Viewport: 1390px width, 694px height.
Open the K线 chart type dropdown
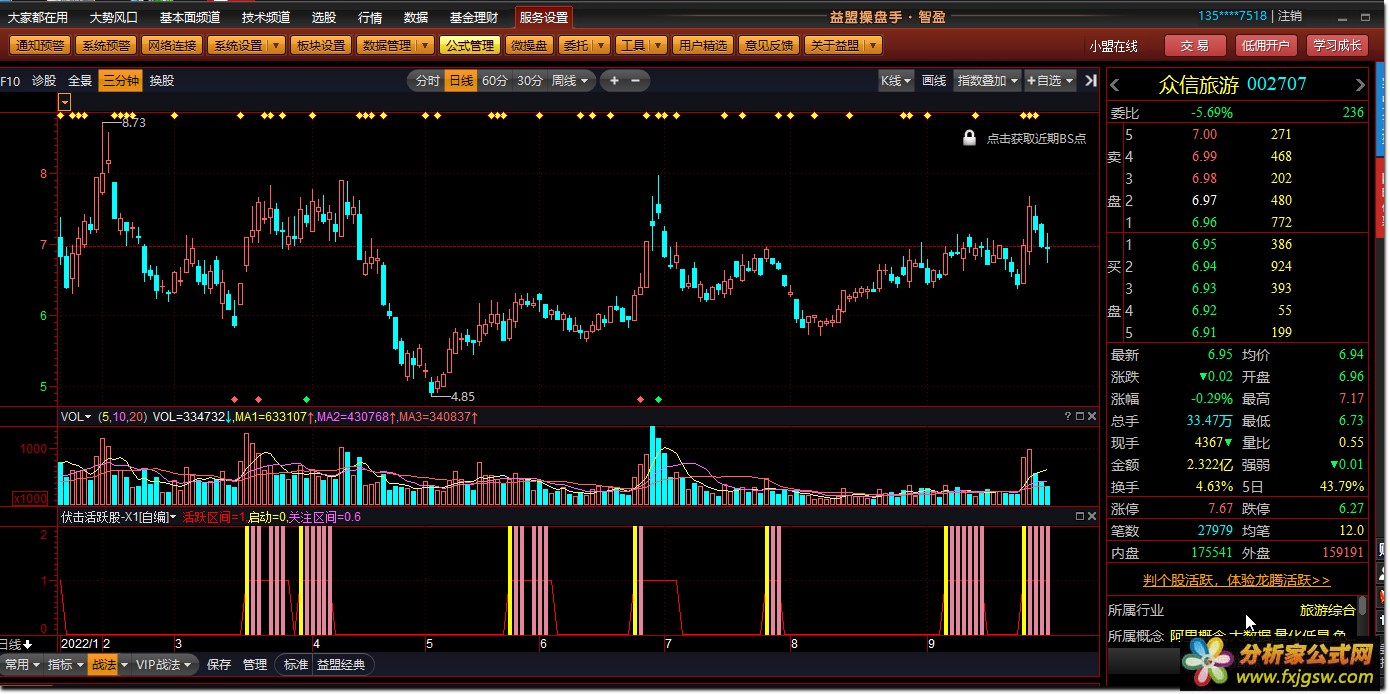tap(896, 81)
